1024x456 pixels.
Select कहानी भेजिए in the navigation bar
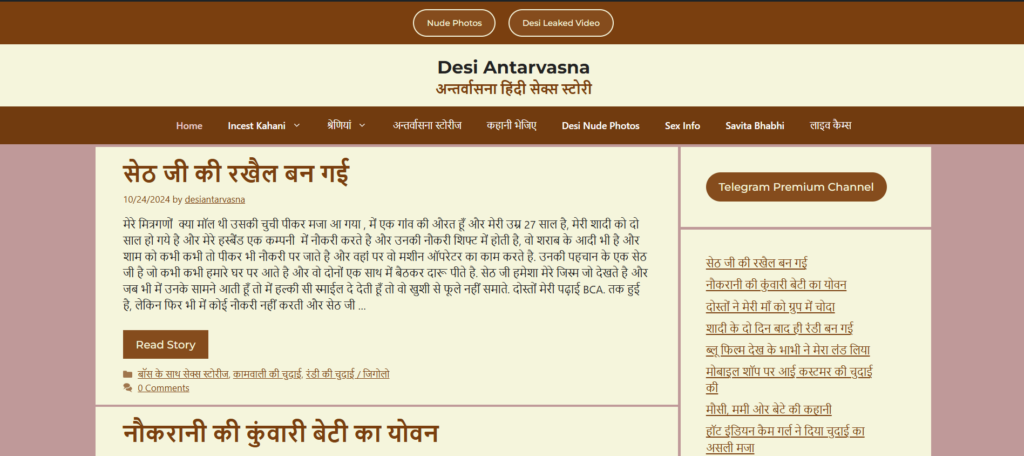click(511, 126)
